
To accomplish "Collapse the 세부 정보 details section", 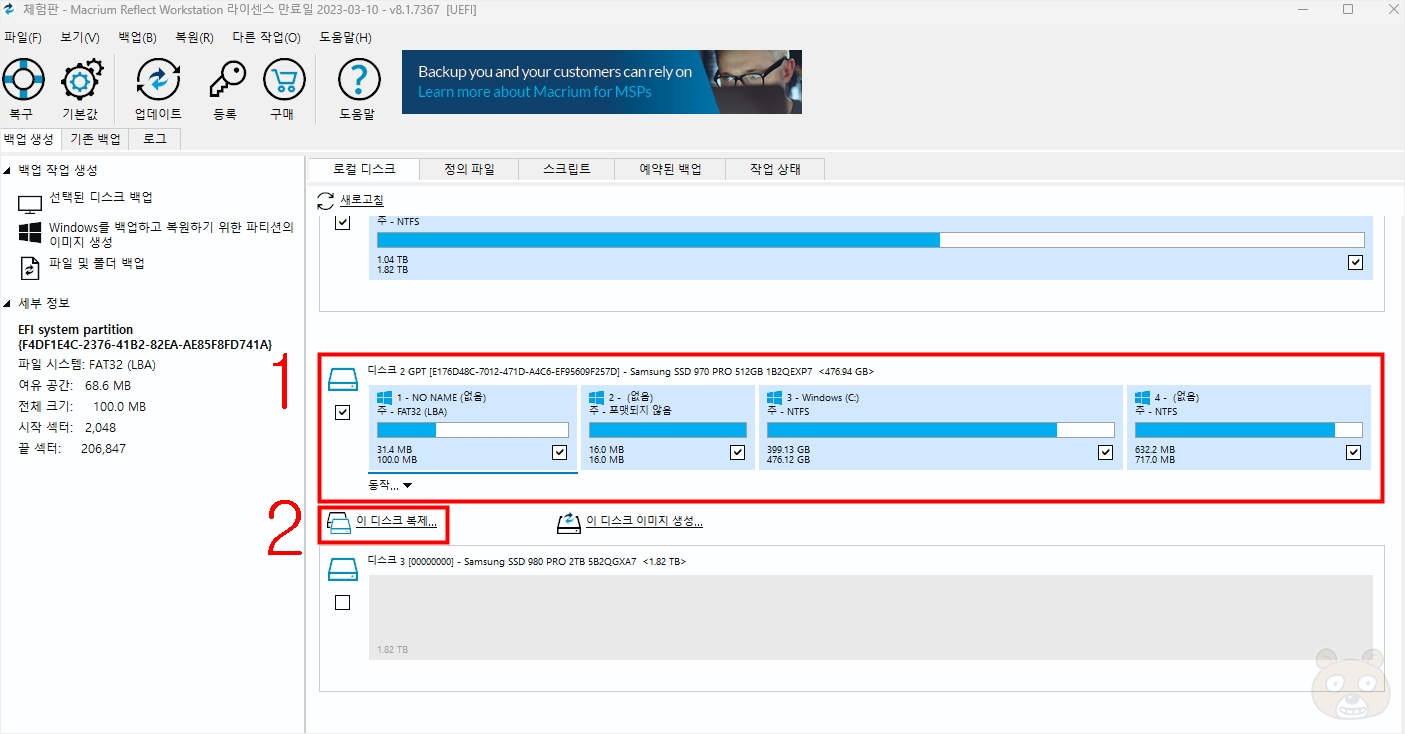I will click(8, 303).
